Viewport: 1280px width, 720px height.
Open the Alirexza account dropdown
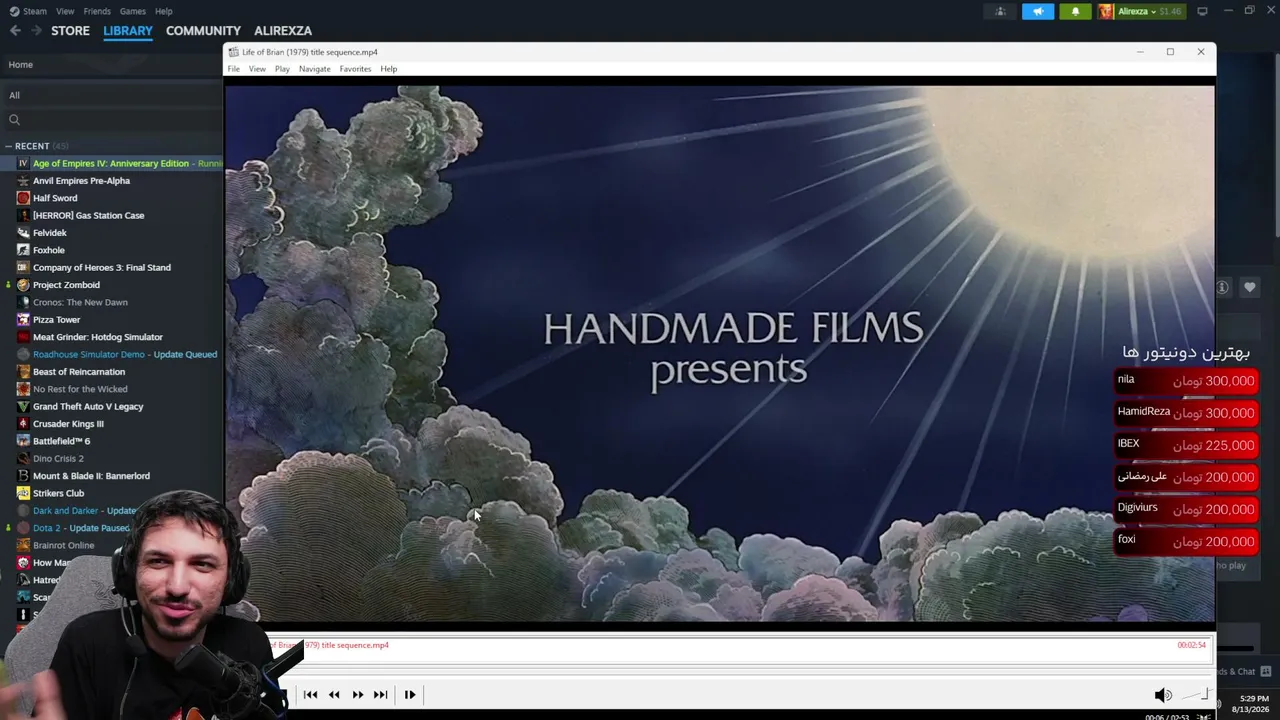pyautogui.click(x=1140, y=12)
